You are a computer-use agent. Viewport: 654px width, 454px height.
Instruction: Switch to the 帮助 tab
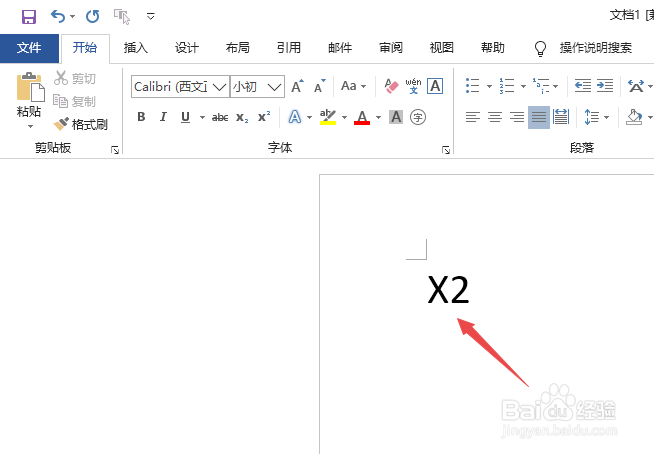coord(493,48)
